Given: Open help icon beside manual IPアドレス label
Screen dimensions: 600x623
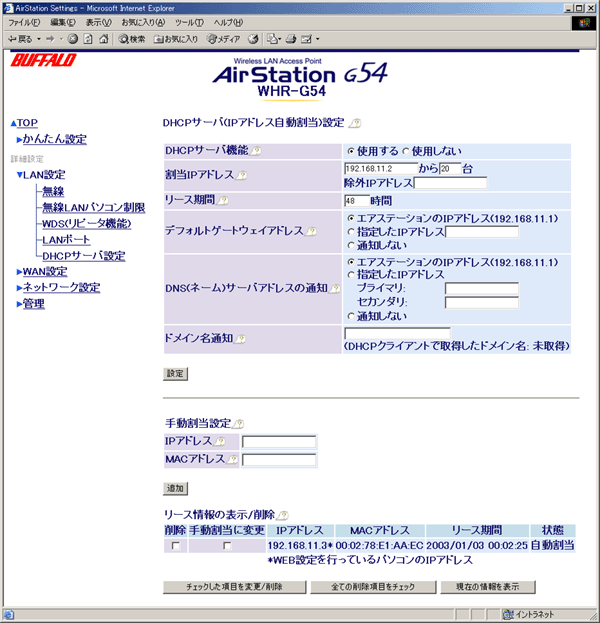Looking at the screenshot, I should 219,441.
